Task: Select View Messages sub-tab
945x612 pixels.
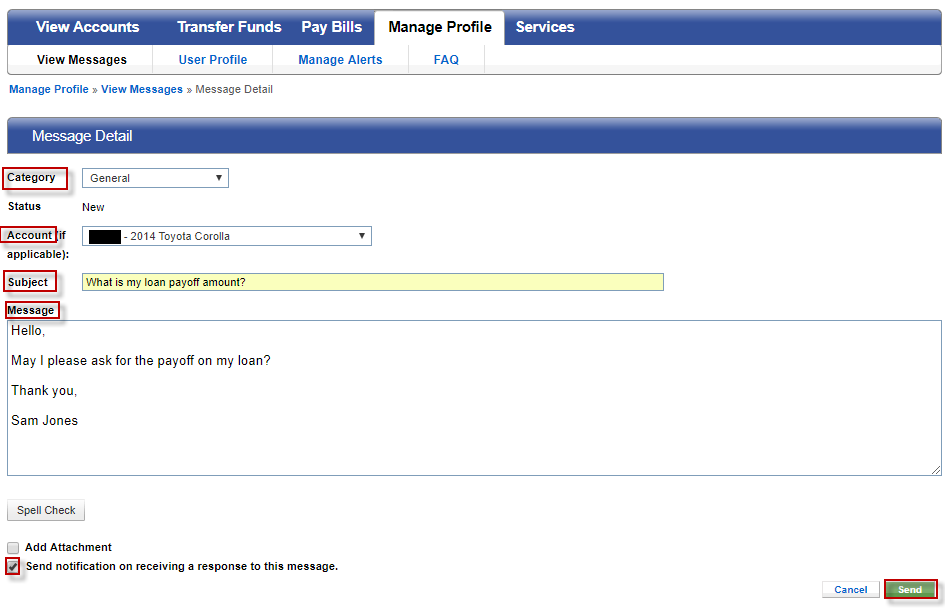Action: tap(81, 60)
